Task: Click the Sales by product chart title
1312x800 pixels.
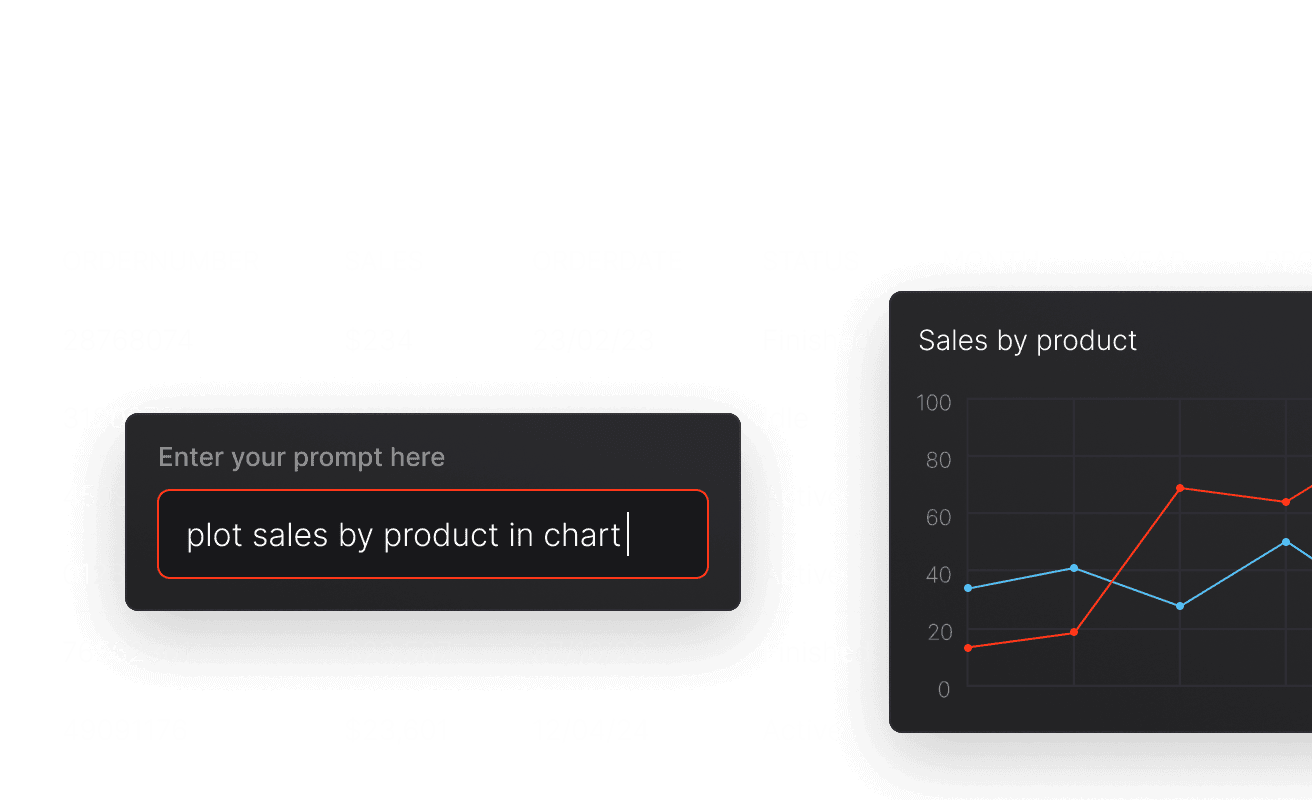Action: click(1027, 341)
